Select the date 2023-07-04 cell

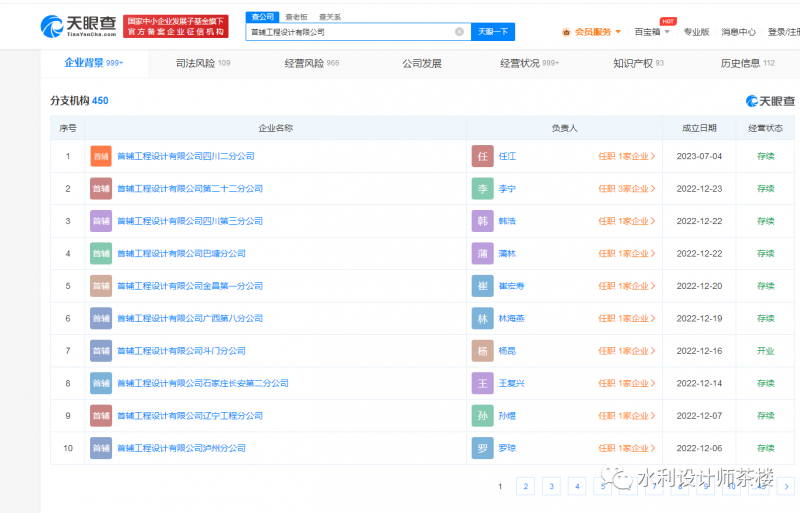[x=699, y=156]
